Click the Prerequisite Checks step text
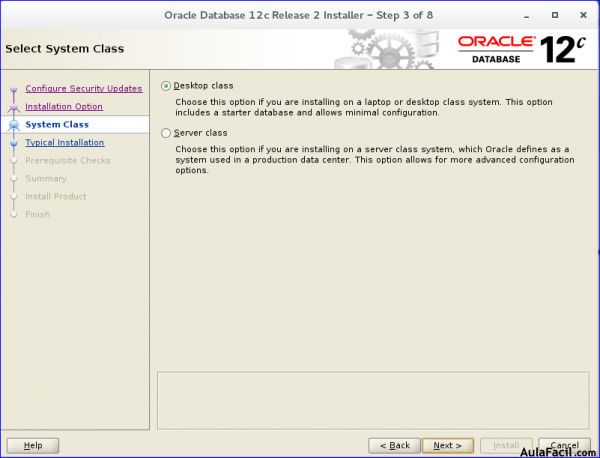Viewport: 600px width, 458px height. [68, 160]
